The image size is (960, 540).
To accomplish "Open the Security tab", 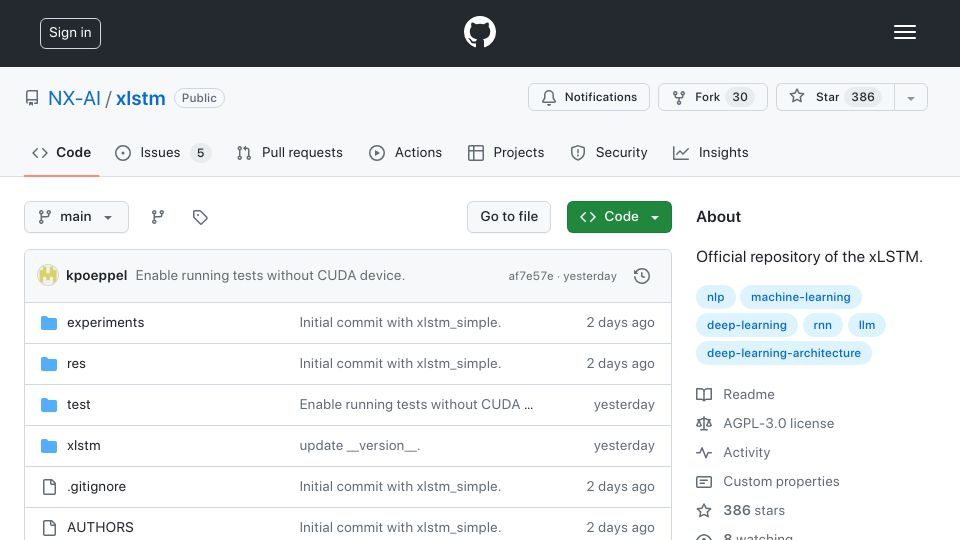I will tap(609, 152).
